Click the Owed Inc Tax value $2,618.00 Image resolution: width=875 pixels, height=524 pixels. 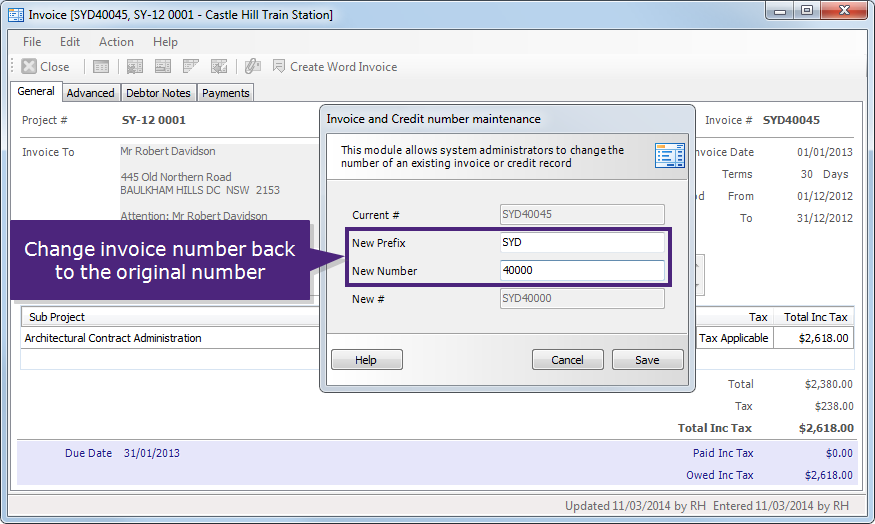point(829,475)
